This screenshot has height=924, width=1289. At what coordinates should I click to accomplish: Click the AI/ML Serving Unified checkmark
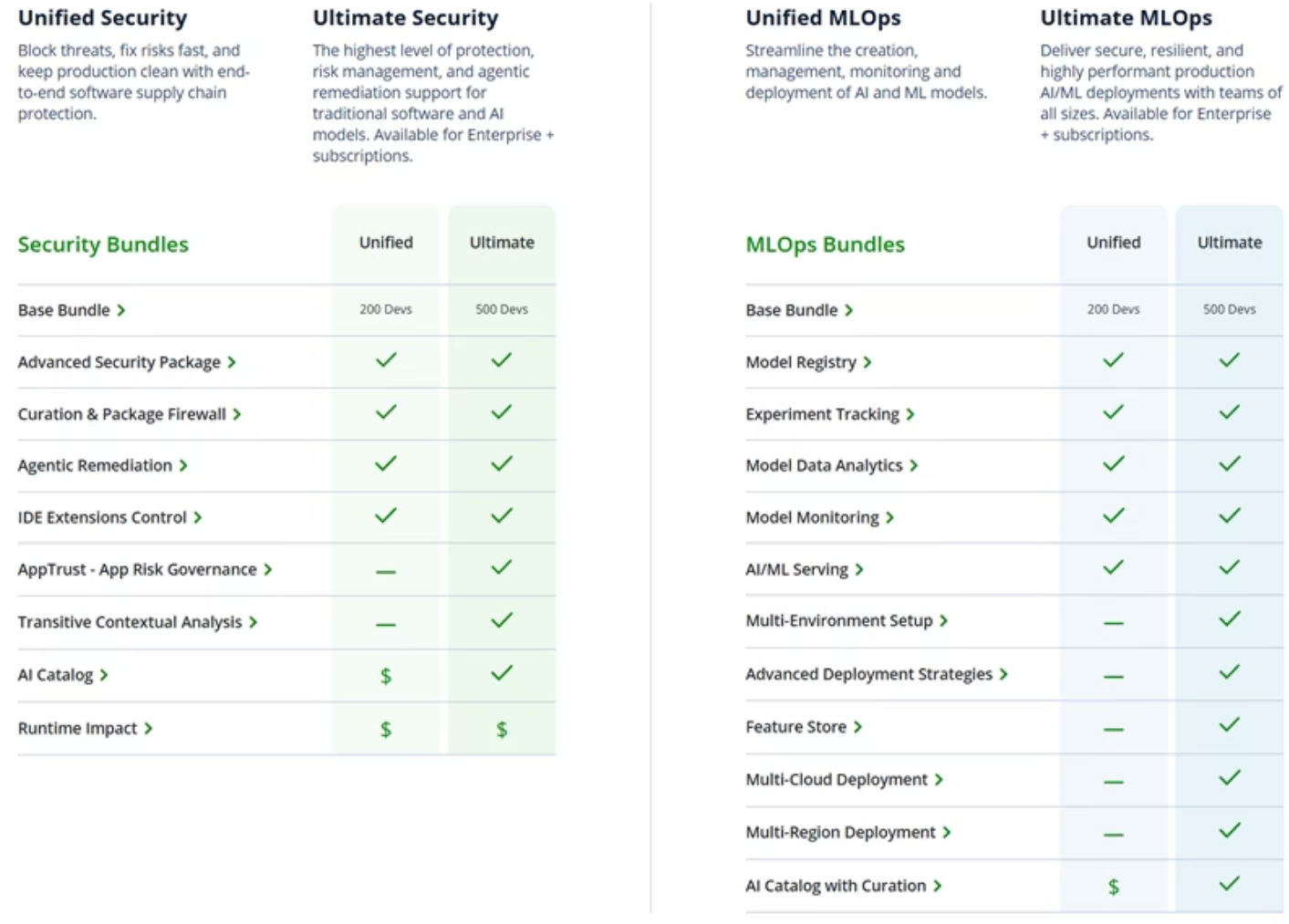coord(1113,567)
